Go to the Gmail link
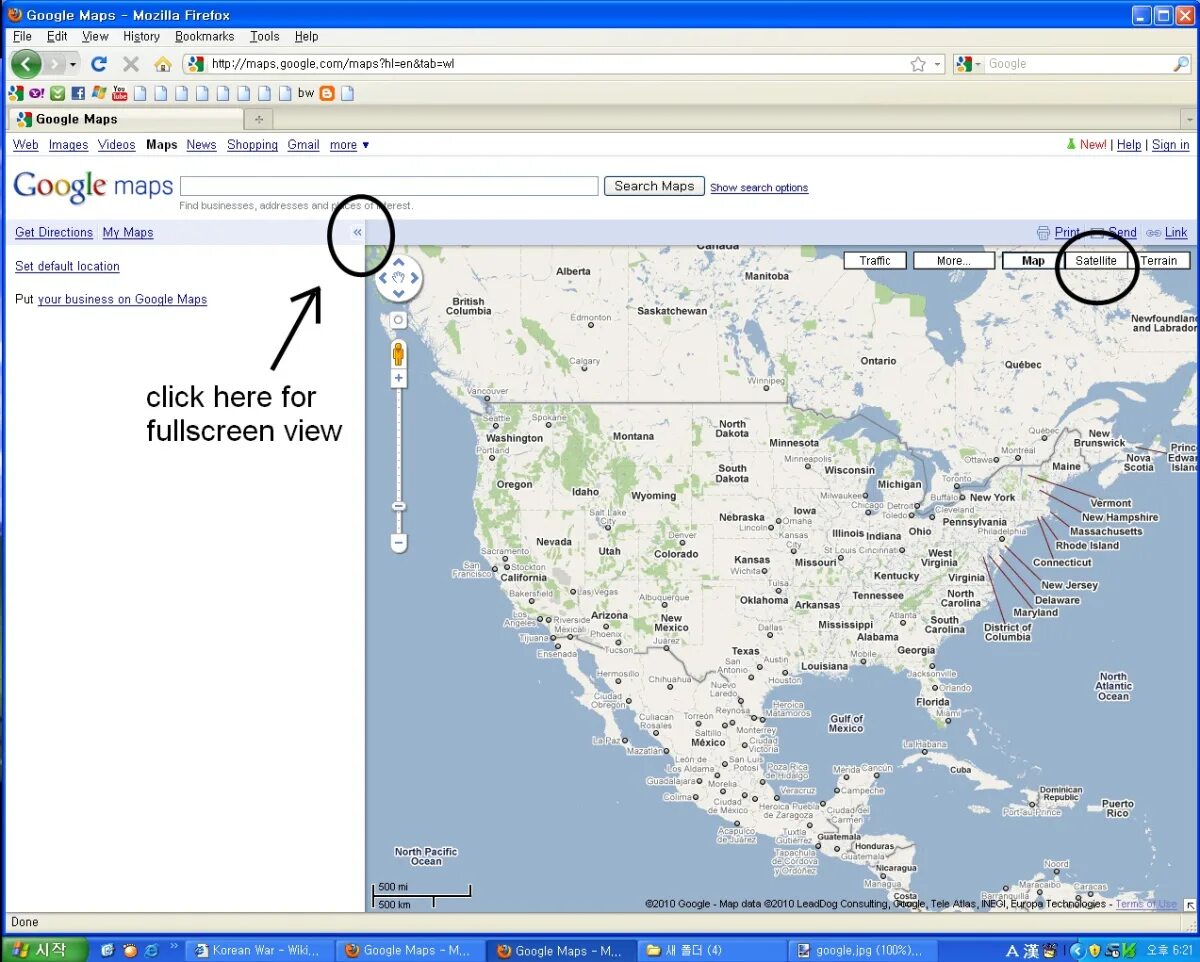This screenshot has width=1200, height=962. tap(303, 145)
